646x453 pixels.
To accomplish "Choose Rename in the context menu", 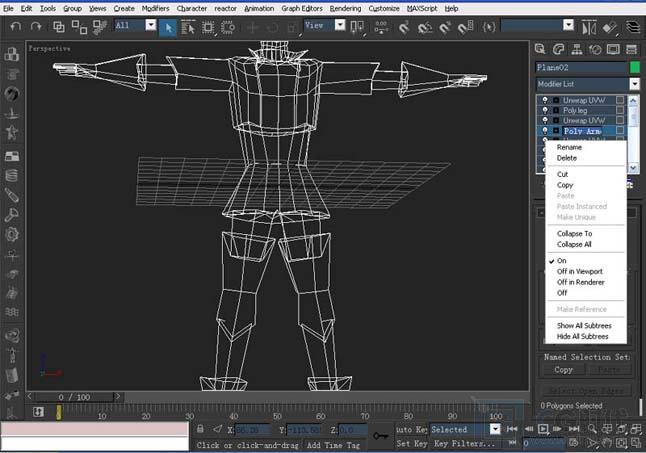I will pyautogui.click(x=569, y=147).
